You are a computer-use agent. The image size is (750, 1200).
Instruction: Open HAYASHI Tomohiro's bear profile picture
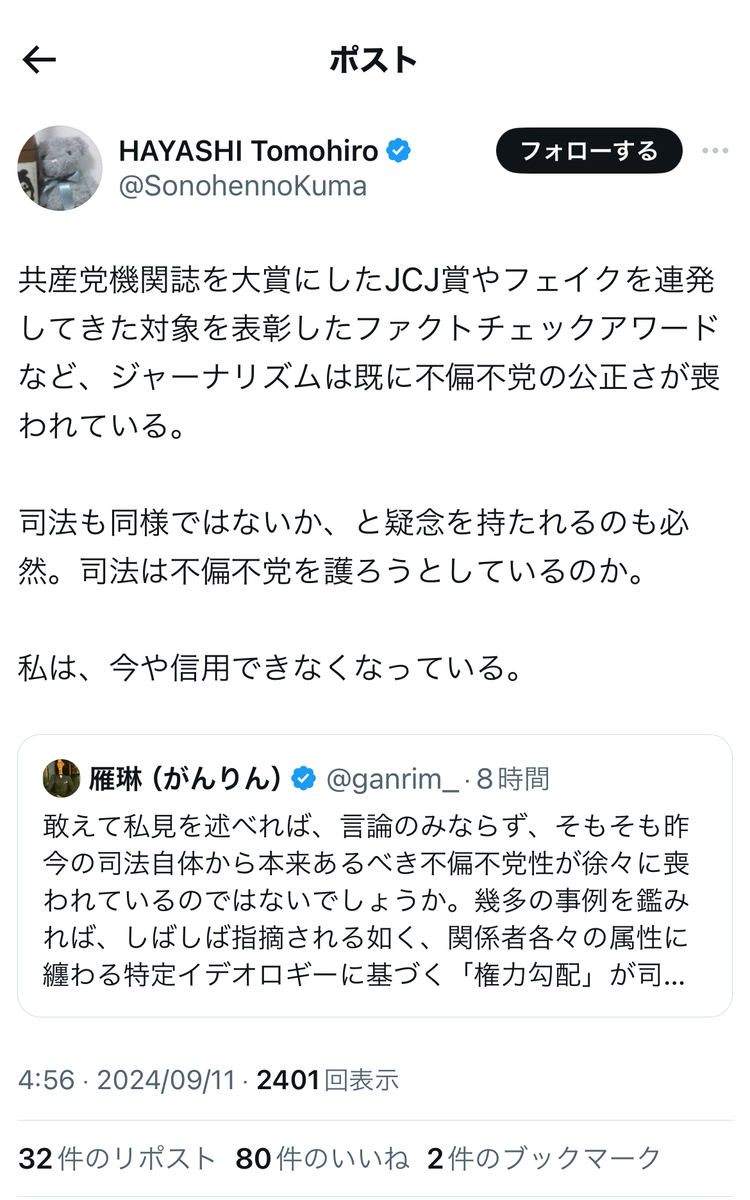(60, 168)
